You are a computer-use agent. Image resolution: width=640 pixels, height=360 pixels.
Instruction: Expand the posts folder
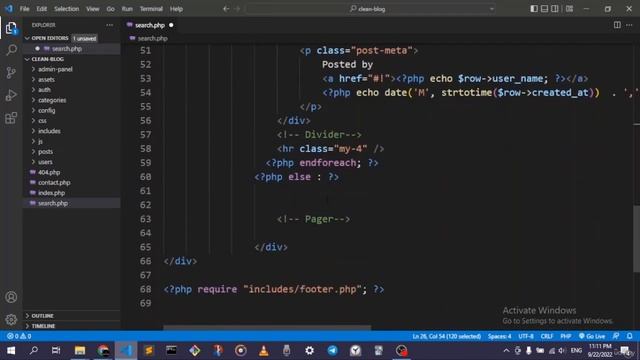45,151
